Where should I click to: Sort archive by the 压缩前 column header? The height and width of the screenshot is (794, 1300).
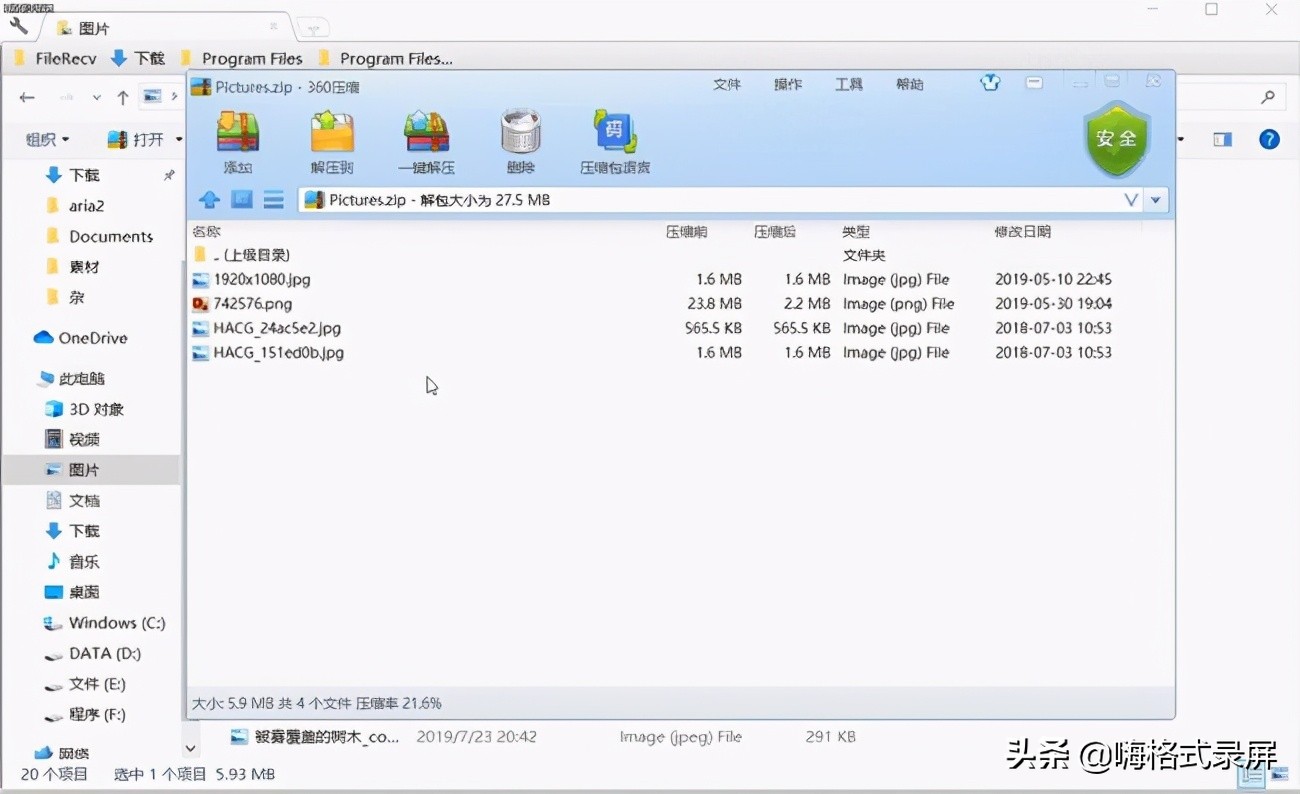pos(686,232)
